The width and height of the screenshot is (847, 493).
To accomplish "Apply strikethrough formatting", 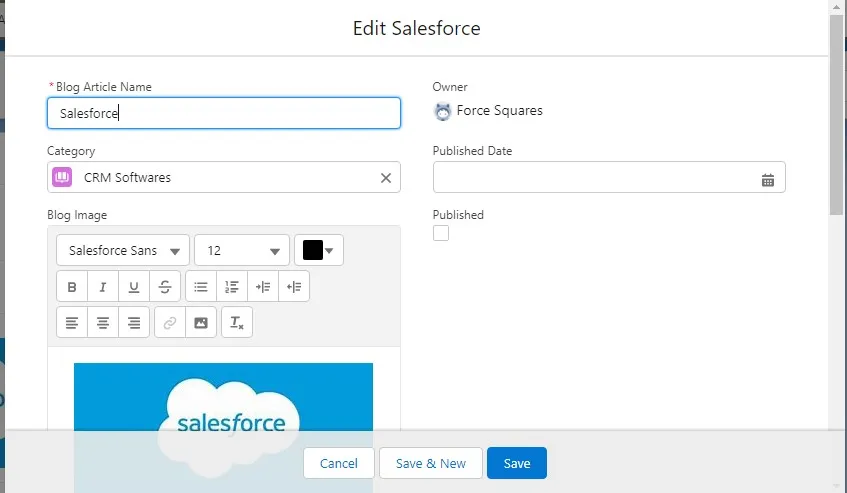I will tap(165, 287).
